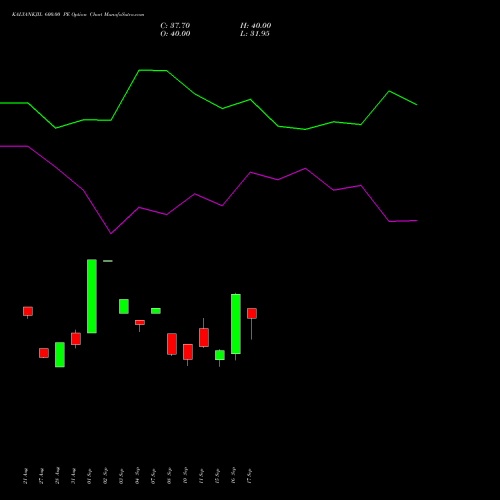The image size is (500, 500).
Task: Select the thin green dash candle for 02 Sep
Action: (108, 261)
